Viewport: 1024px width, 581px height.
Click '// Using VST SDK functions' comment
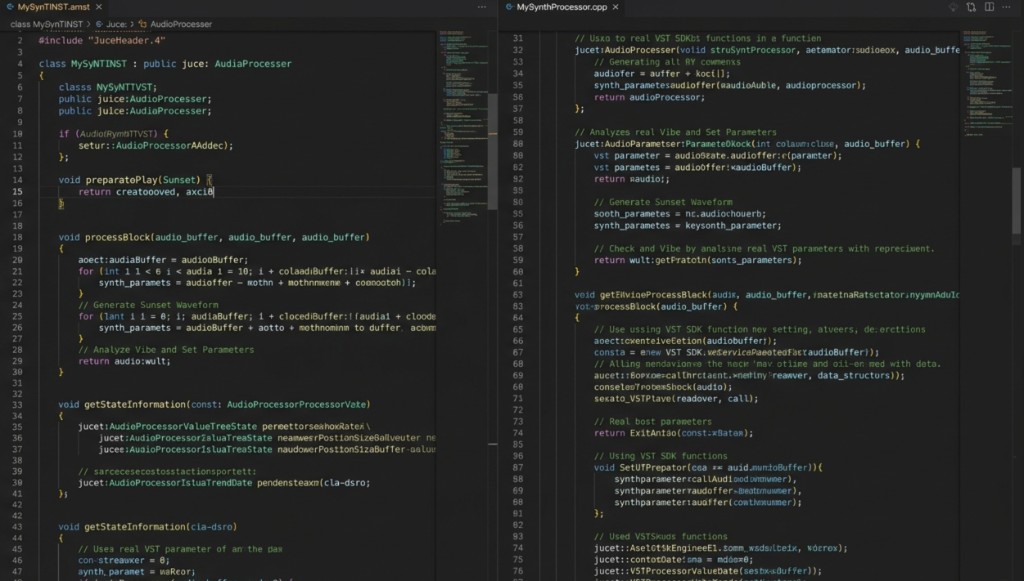pos(660,456)
